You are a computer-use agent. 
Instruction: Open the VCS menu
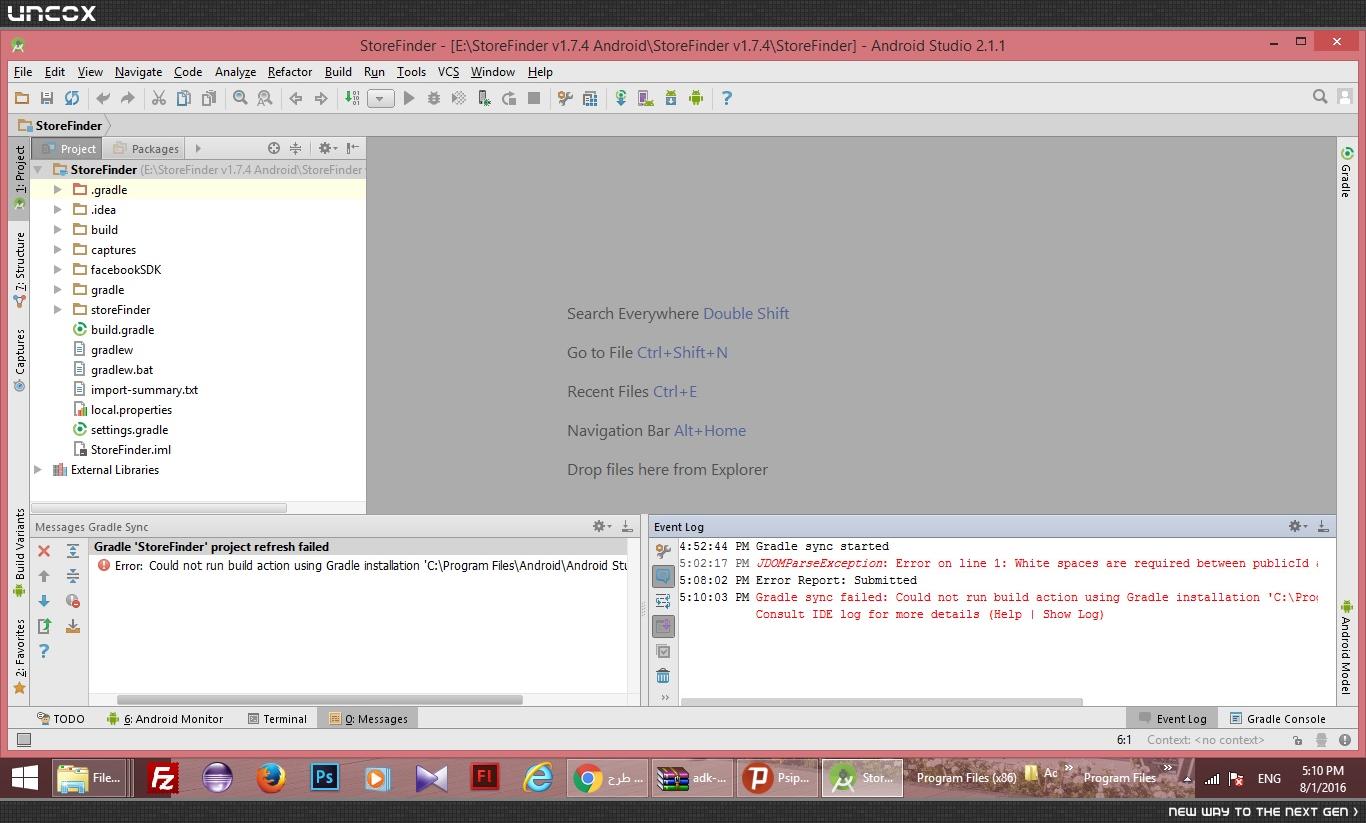448,72
